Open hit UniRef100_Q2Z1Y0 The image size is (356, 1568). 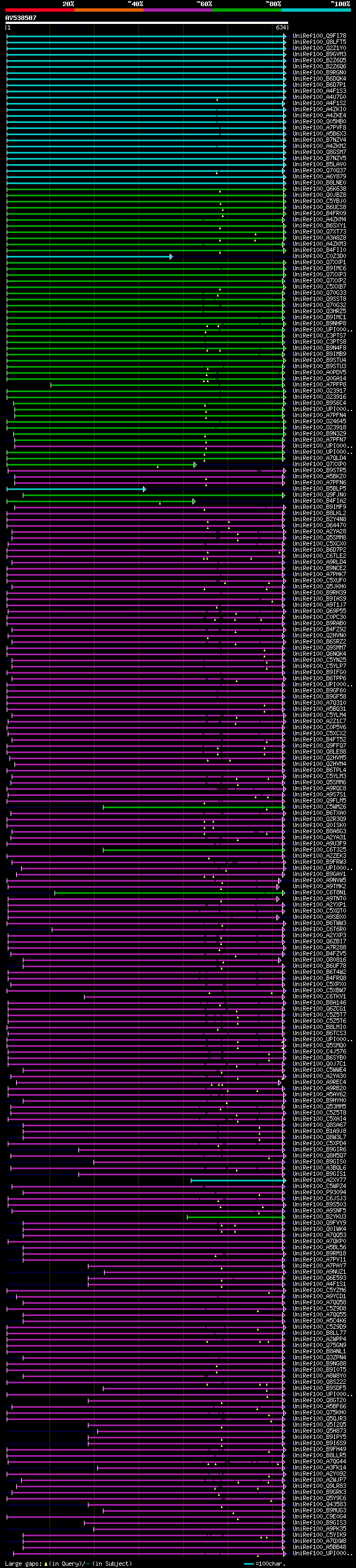319,48
